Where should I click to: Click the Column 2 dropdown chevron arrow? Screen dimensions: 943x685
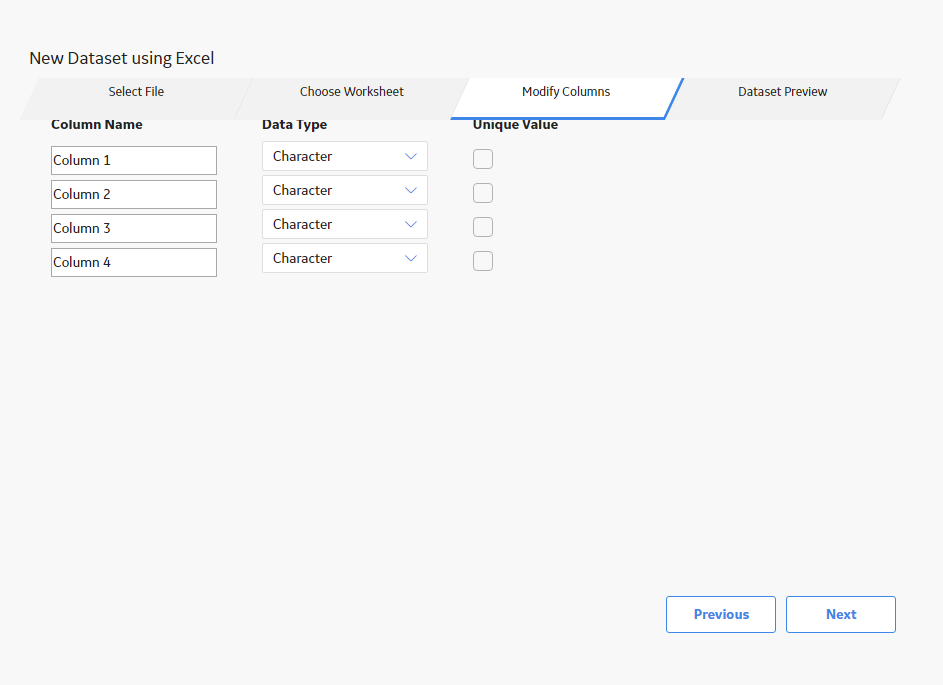pos(411,191)
